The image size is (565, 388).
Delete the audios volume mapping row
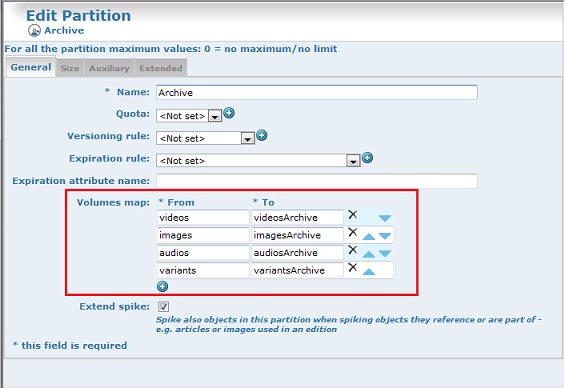(353, 250)
